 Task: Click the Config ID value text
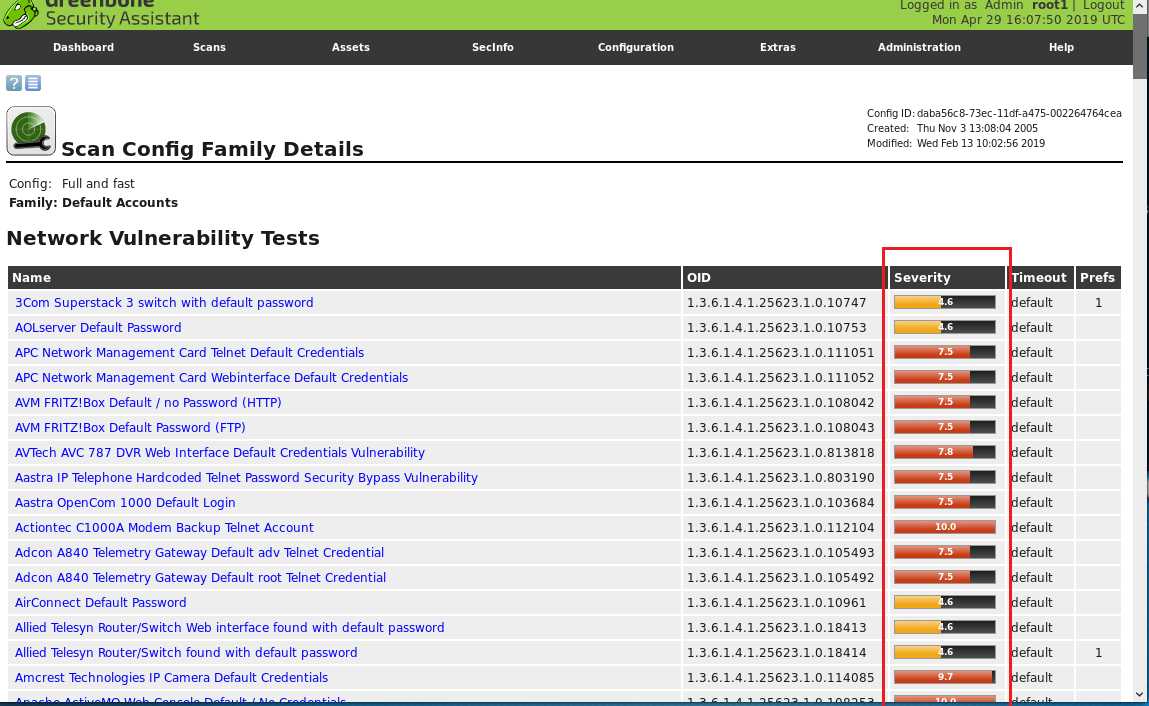pyautogui.click(x=1019, y=113)
